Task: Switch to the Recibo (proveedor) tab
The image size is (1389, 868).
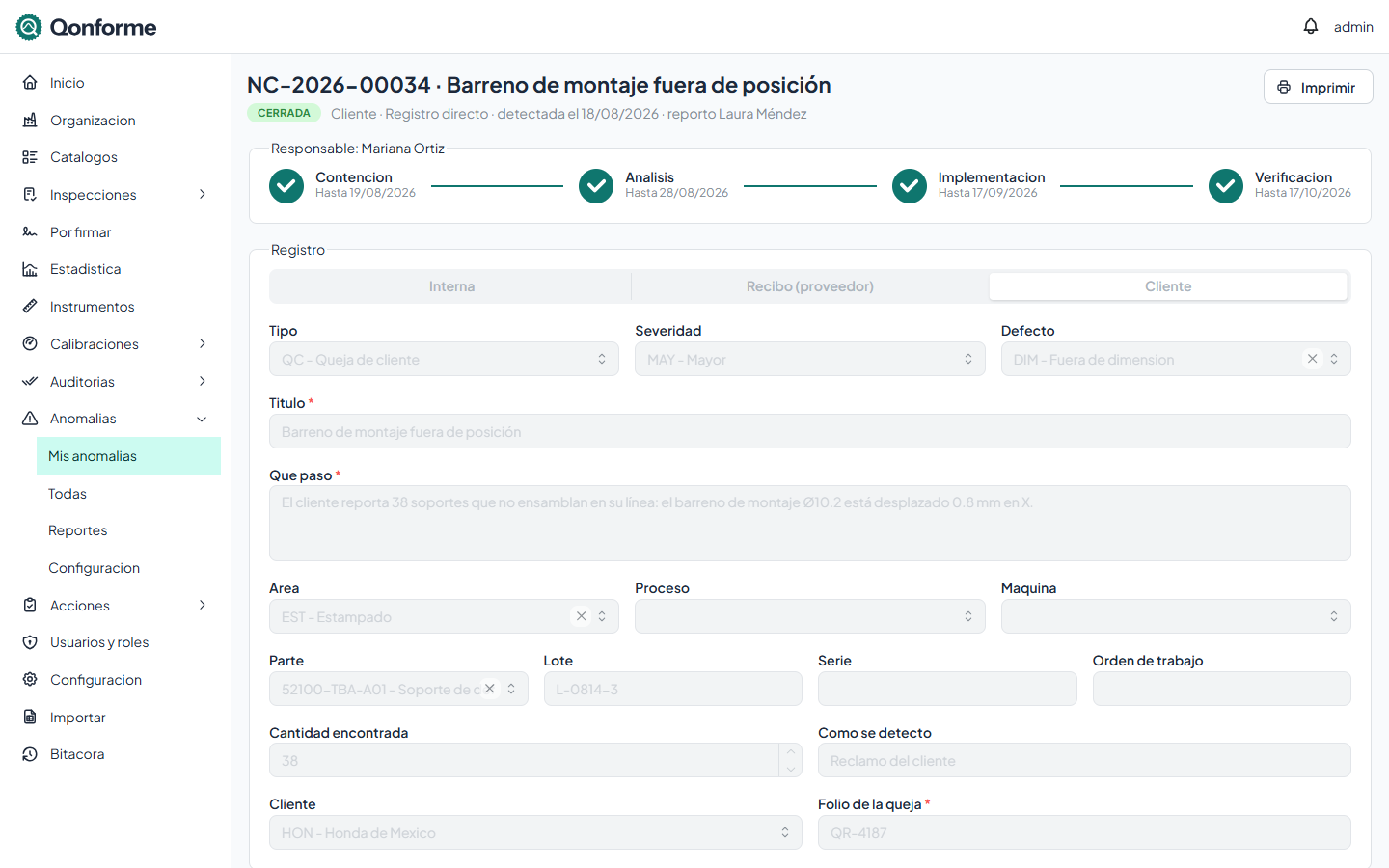Action: [810, 286]
